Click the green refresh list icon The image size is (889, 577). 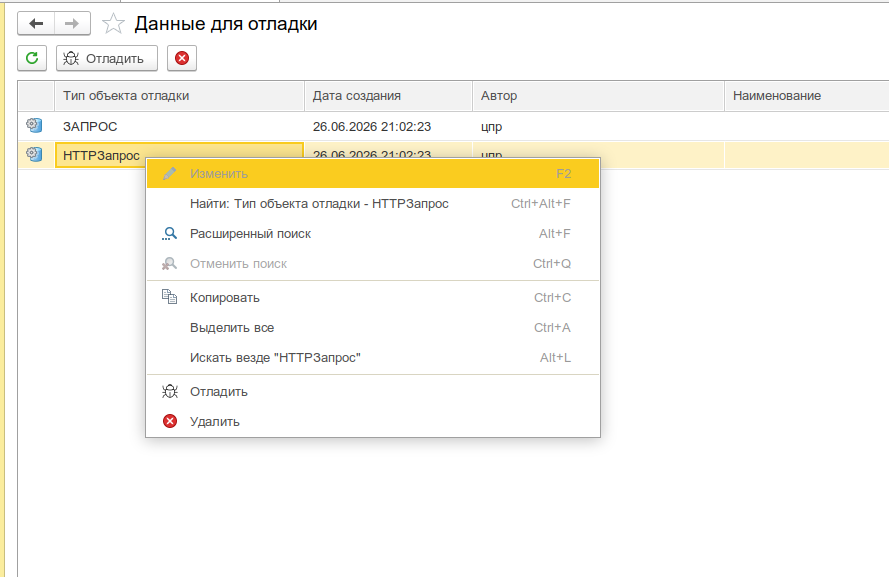click(32, 58)
